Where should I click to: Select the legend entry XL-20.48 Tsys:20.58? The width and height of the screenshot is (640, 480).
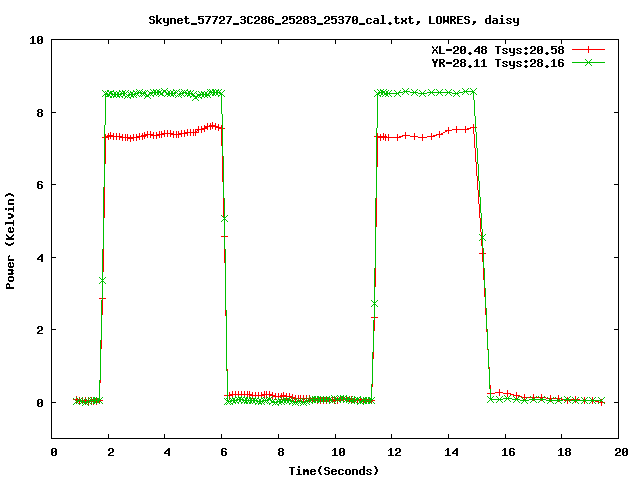(498, 50)
